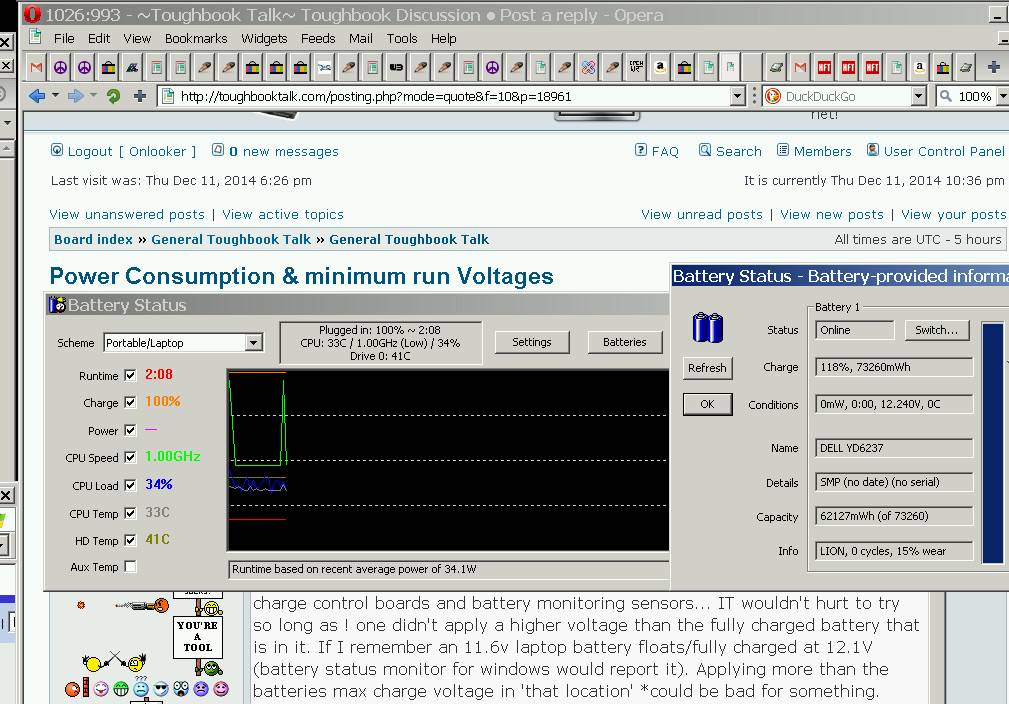Open the DuckDuckGo search engine dropdown
This screenshot has height=704, width=1009.
point(919,97)
